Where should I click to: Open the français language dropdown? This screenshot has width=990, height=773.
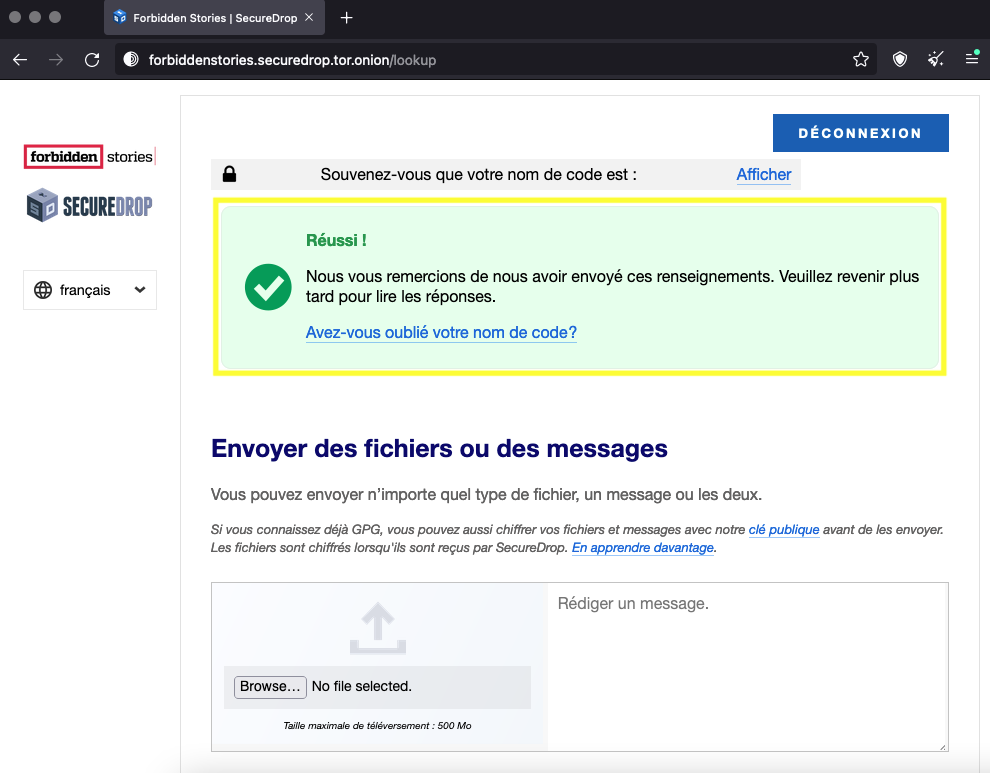click(90, 290)
